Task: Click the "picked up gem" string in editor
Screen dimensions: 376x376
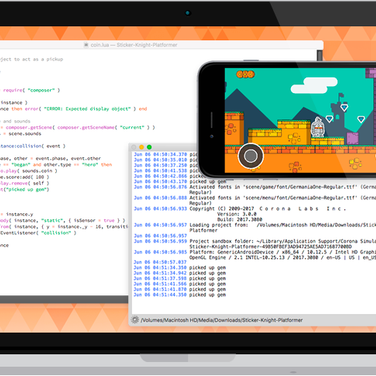Action: point(26,189)
